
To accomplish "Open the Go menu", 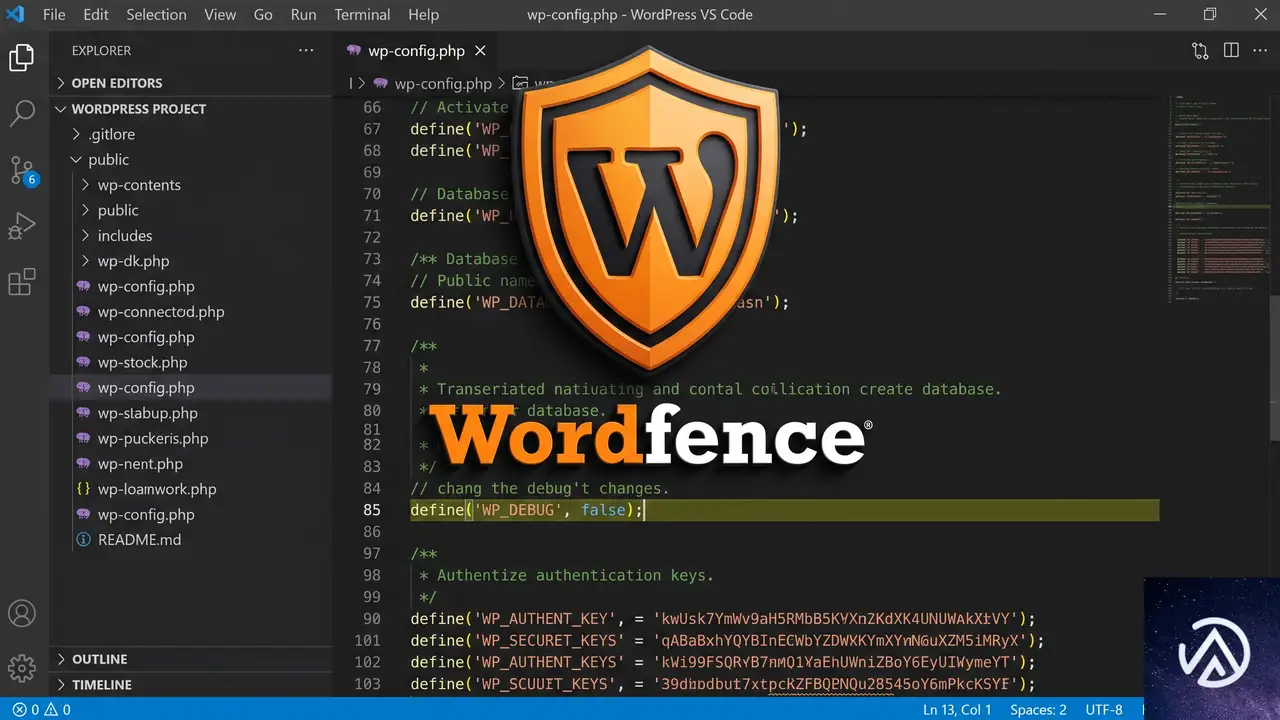I will coord(263,15).
